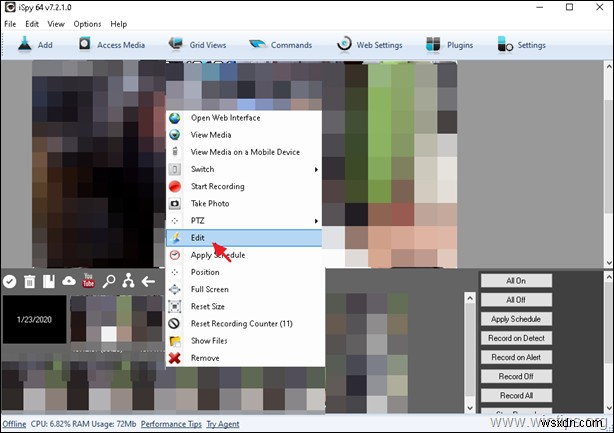Click the 1/23/2020 date thumbnail
This screenshot has height=433, width=614.
tap(34, 319)
